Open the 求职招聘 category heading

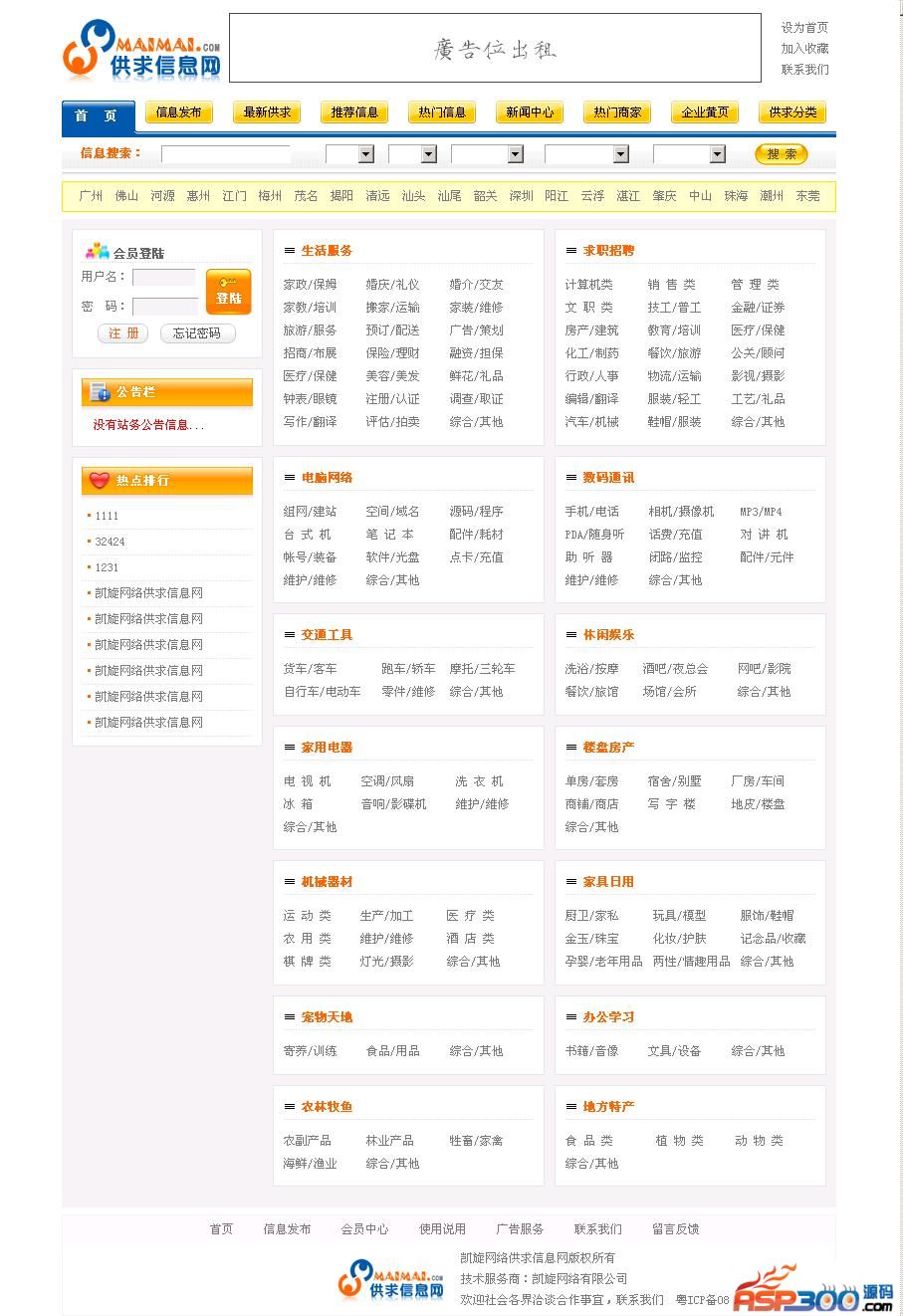pyautogui.click(x=608, y=251)
